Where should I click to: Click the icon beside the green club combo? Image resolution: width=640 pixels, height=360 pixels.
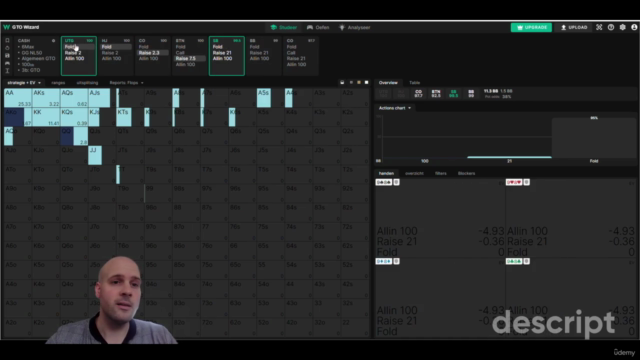527,261
